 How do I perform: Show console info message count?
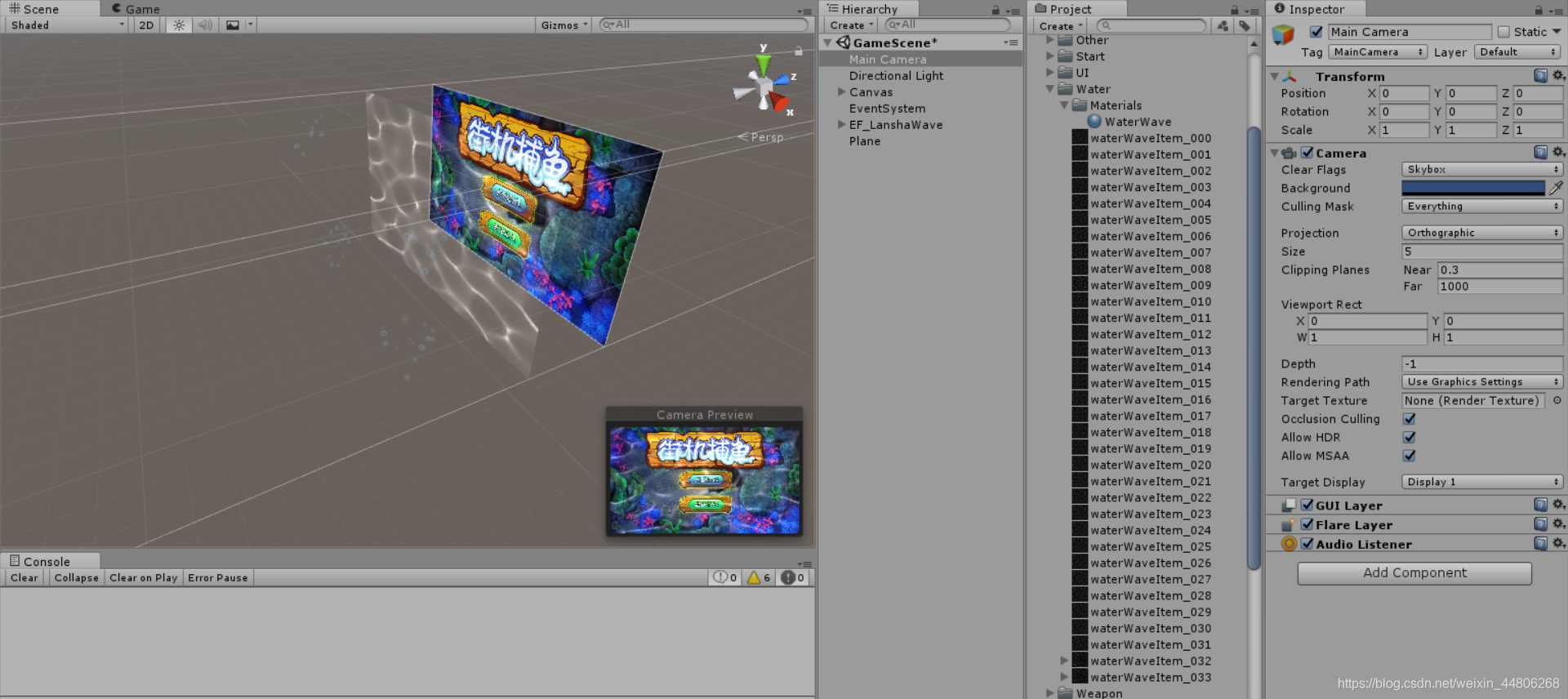click(724, 578)
